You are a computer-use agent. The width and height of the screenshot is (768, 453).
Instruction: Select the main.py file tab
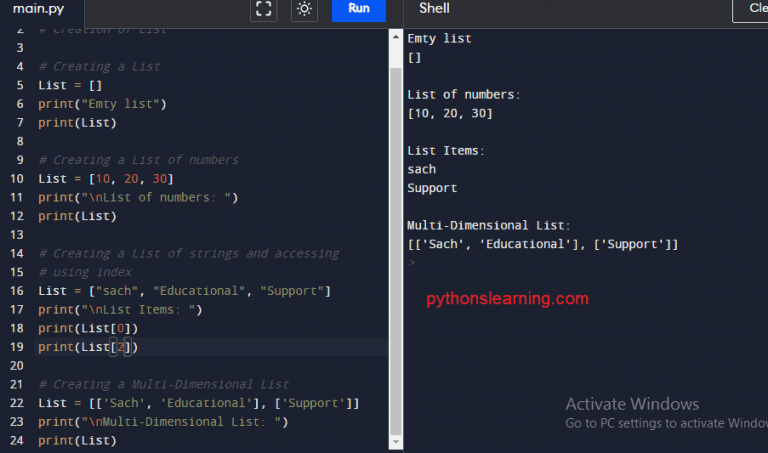tap(38, 9)
